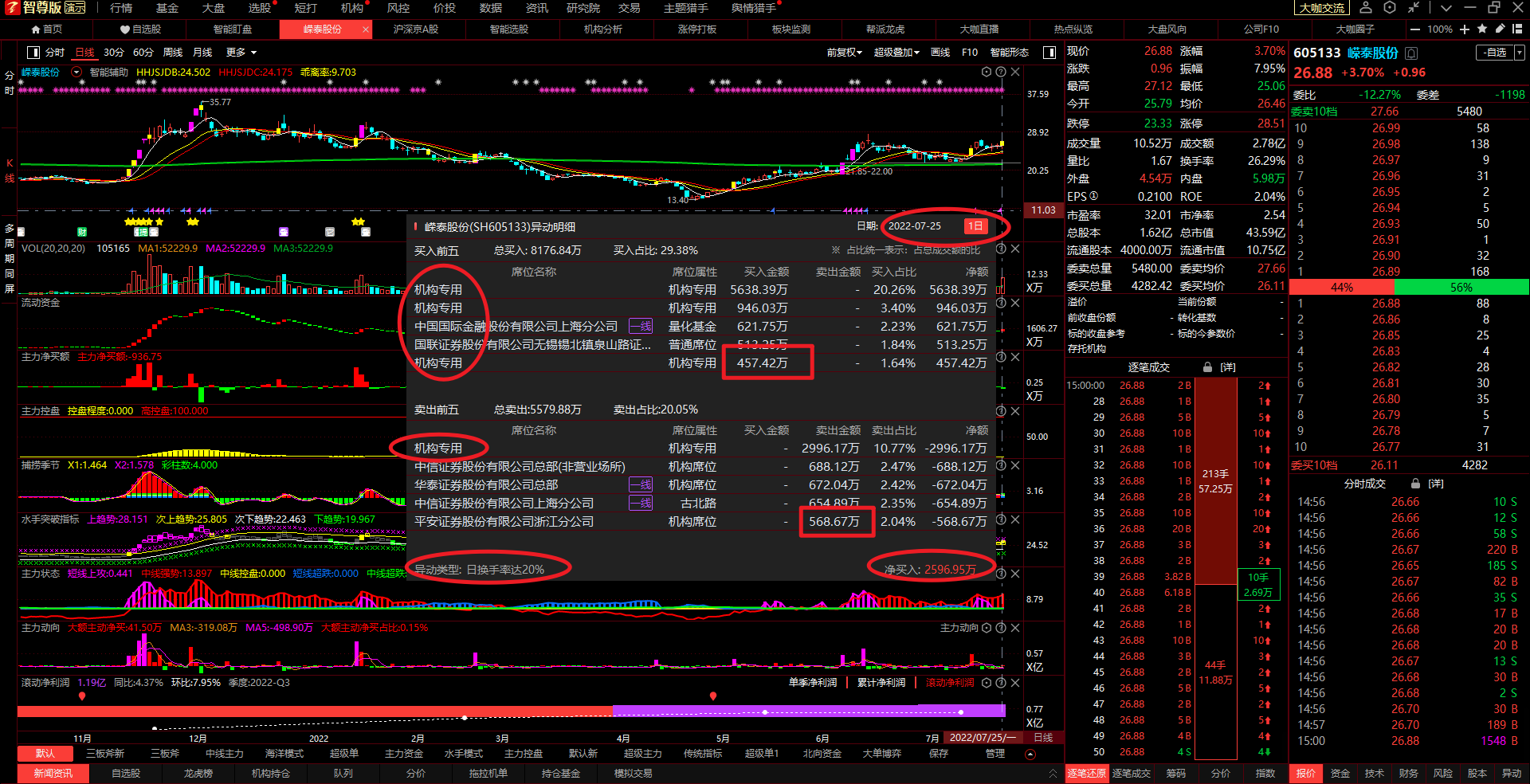Image resolution: width=1530 pixels, height=784 pixels.
Task: Click the green 56% portion of order ratio bar
Action: click(x=1461, y=287)
